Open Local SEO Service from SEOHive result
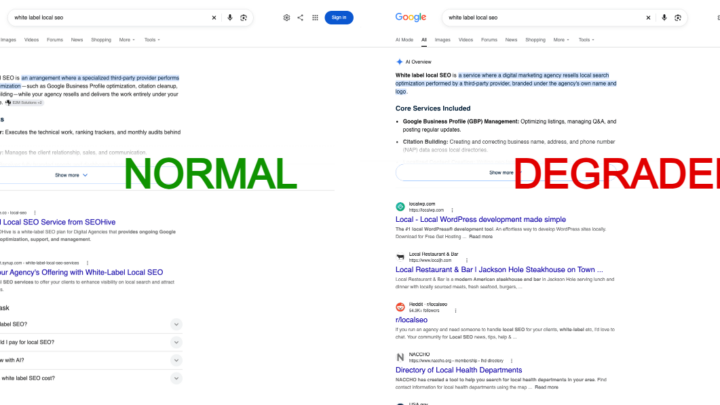This screenshot has width=720, height=405. [58, 222]
